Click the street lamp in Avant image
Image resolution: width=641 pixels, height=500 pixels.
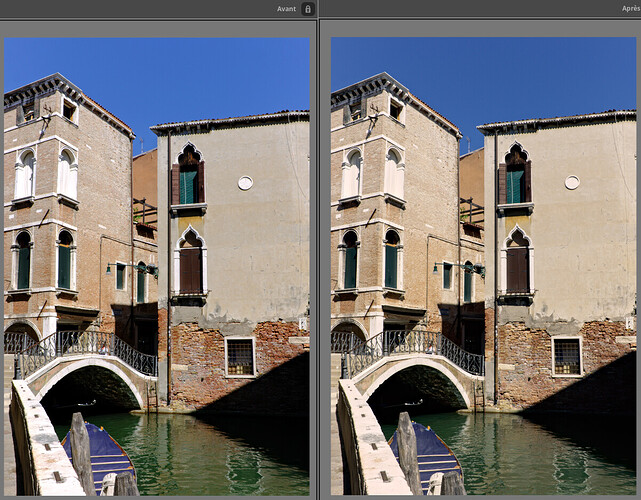[x=112, y=268]
